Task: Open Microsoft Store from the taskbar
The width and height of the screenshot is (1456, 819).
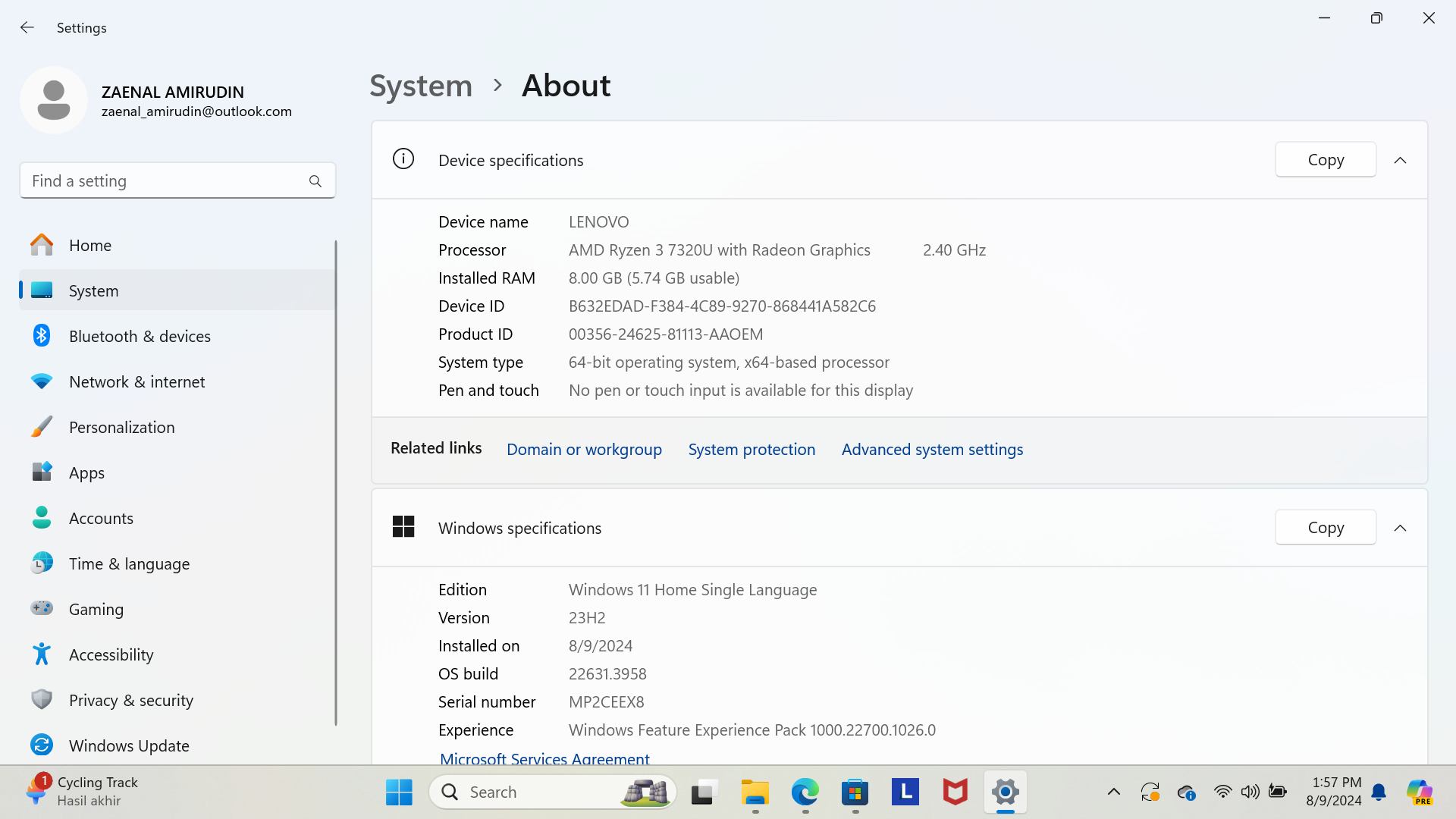Action: coord(855,792)
